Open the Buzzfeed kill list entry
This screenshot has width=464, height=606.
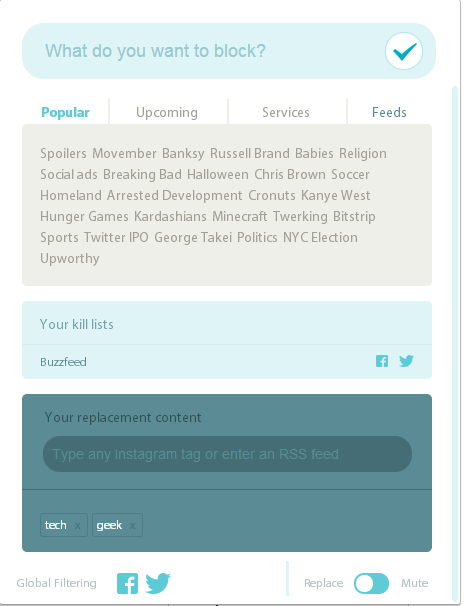click(63, 362)
